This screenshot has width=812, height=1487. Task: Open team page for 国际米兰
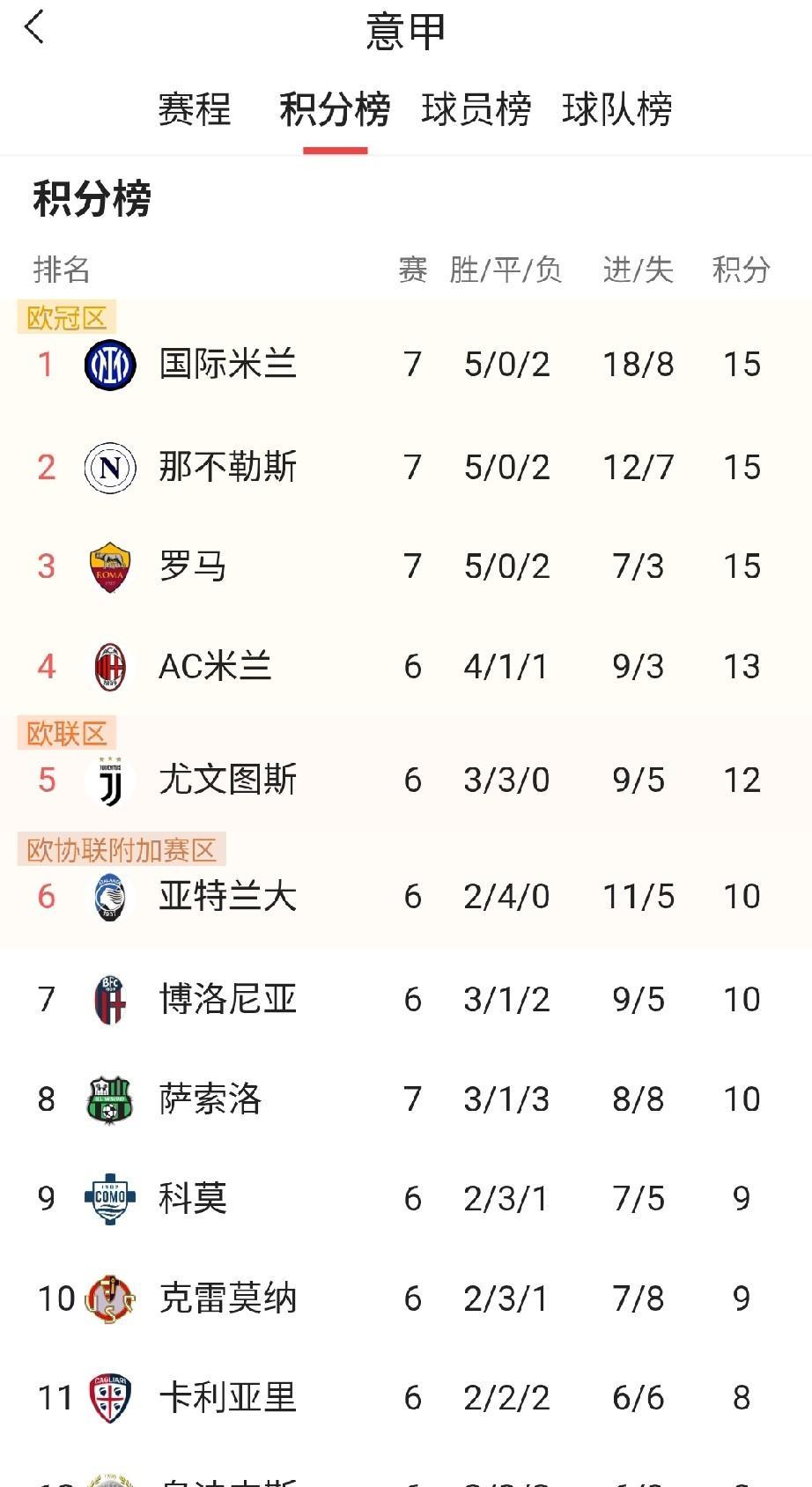coord(227,365)
